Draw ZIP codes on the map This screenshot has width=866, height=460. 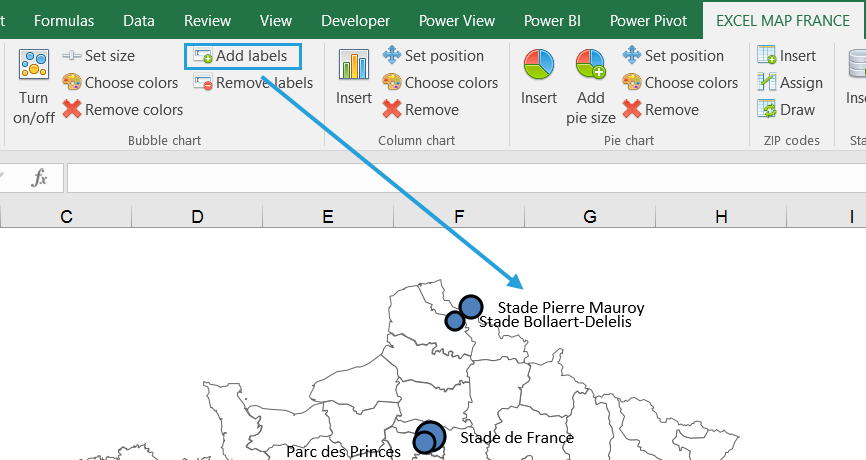point(786,110)
